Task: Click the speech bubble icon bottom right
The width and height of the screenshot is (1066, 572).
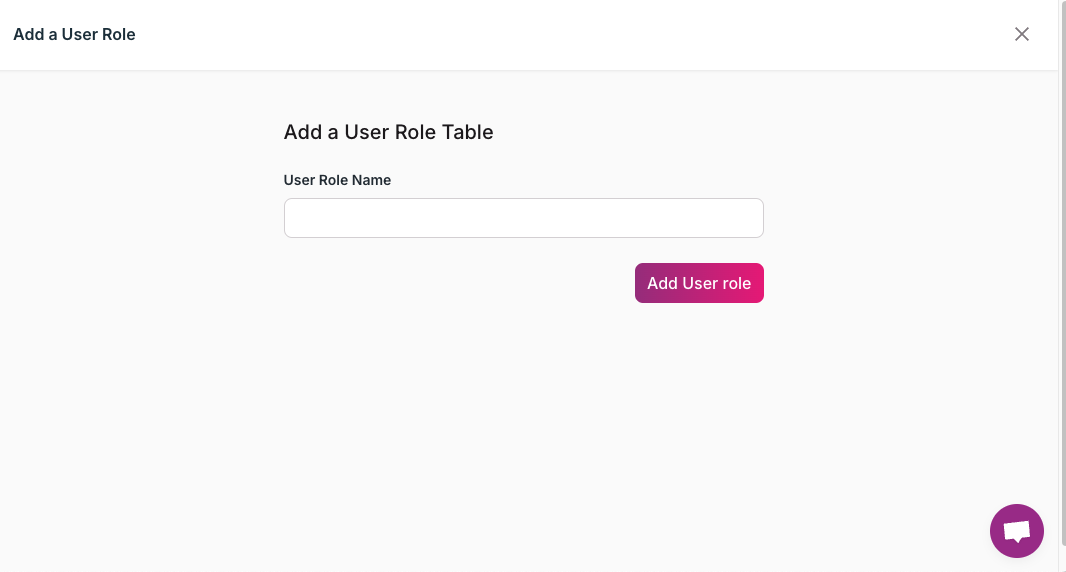Action: pyautogui.click(x=1016, y=531)
